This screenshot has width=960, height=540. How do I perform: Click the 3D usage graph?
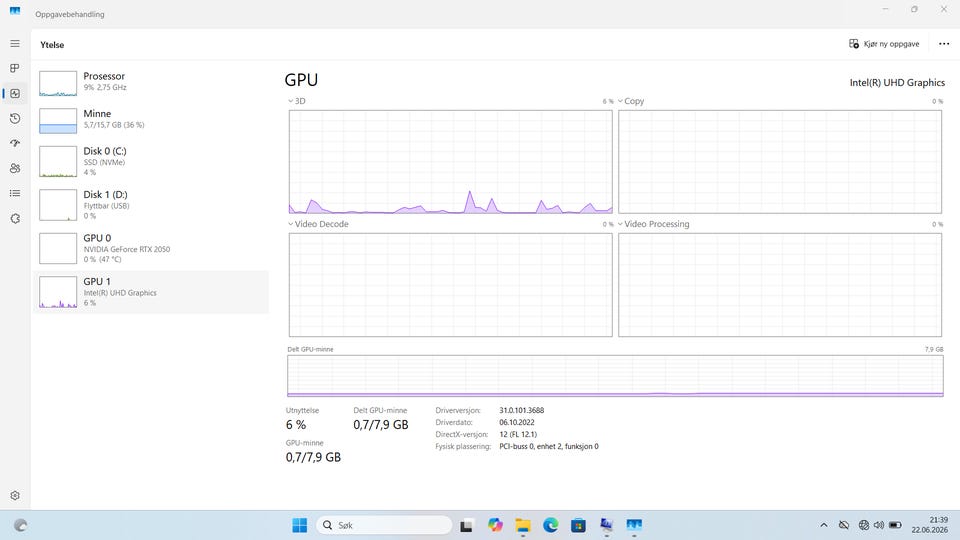[451, 162]
